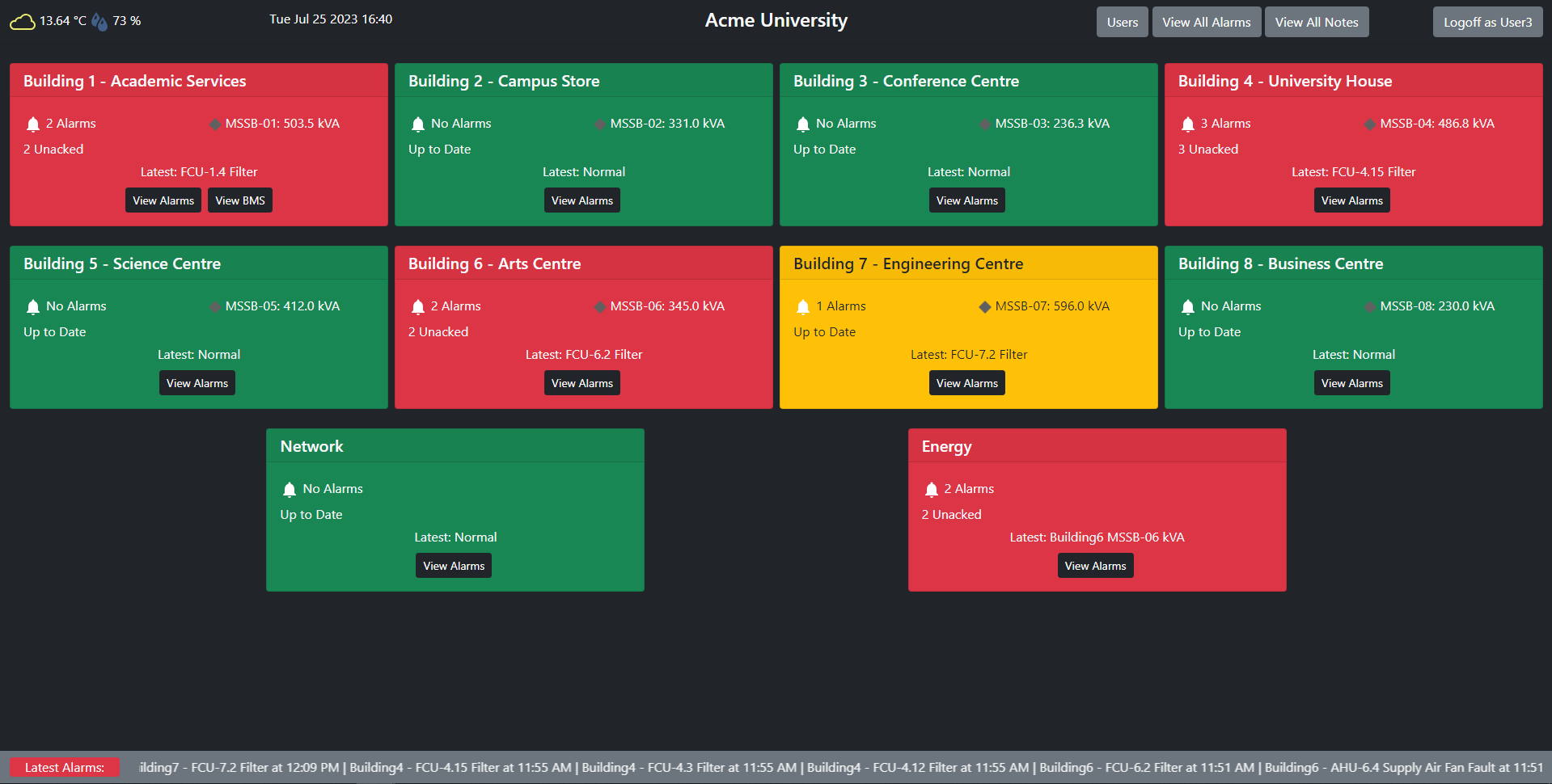
Task: Click the bell icon on the Network card
Action: 289,489
